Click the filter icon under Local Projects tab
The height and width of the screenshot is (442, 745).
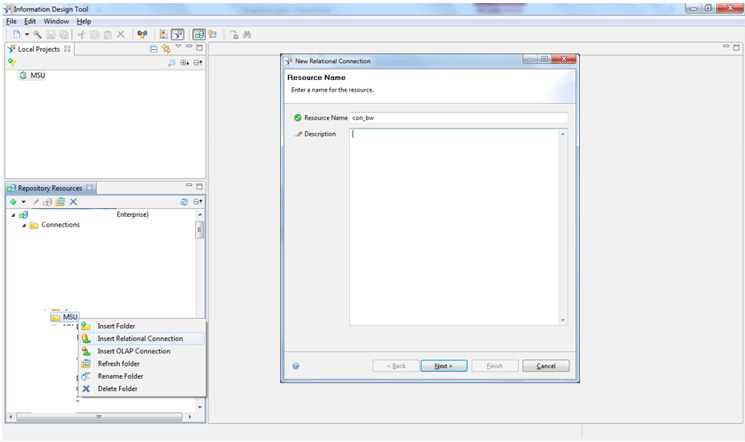(x=12, y=62)
